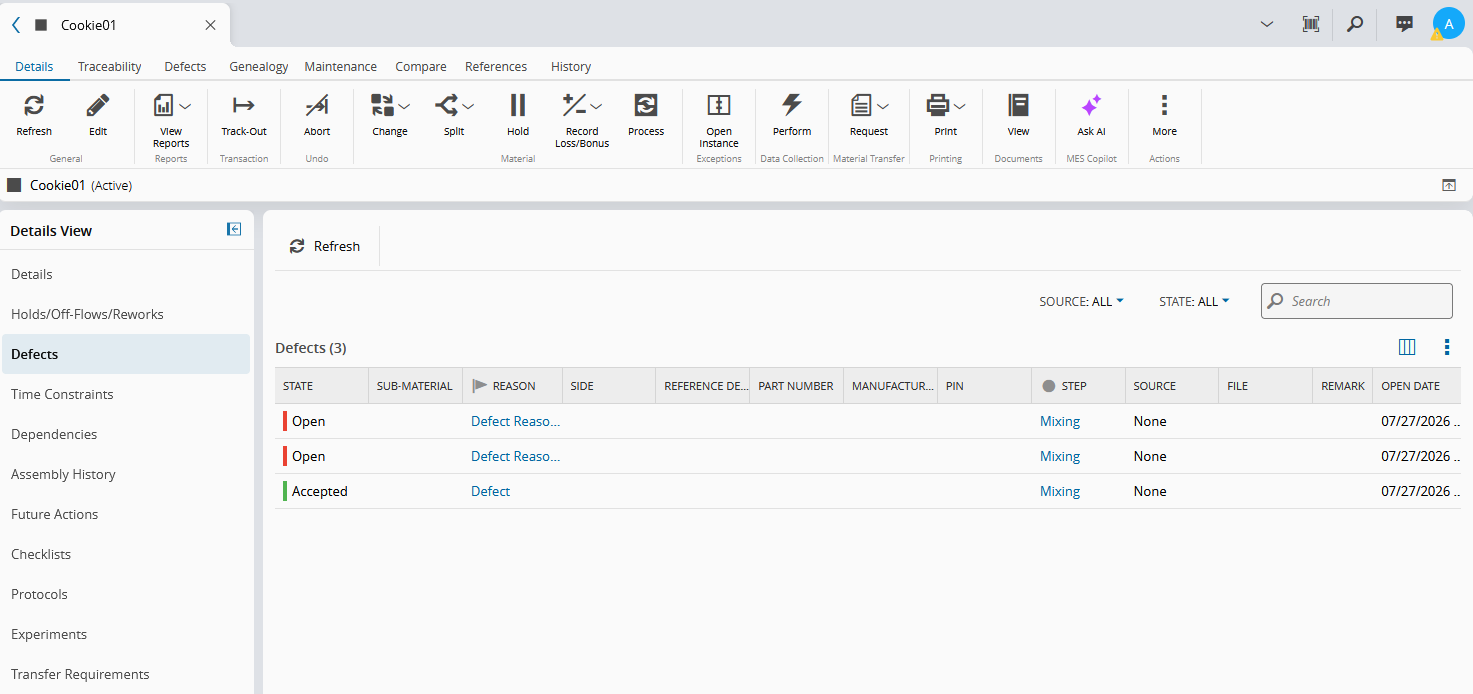
Task: Expand the Change dropdown arrow
Action: pos(404,106)
